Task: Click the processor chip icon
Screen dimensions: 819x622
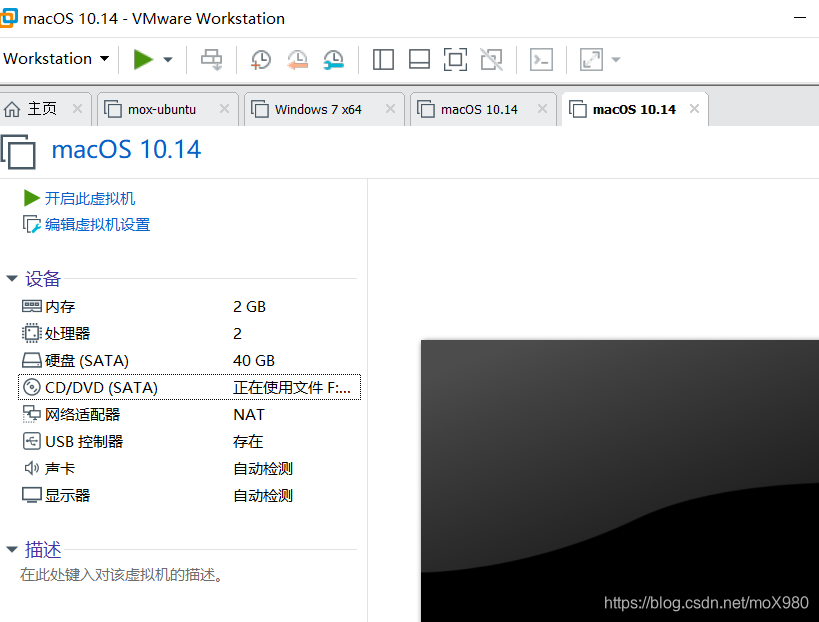Action: (x=31, y=333)
